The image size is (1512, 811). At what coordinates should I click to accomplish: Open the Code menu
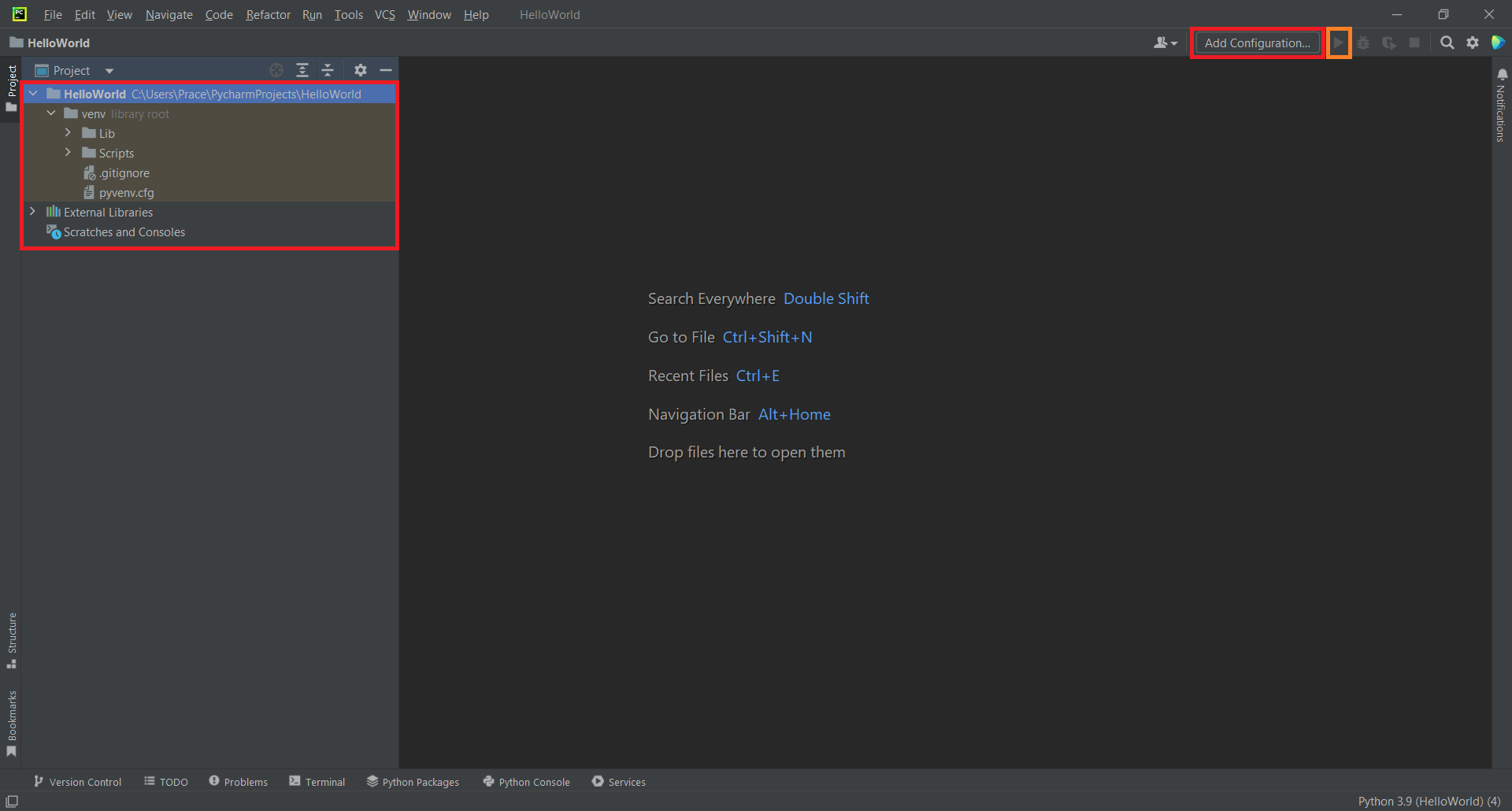tap(219, 14)
